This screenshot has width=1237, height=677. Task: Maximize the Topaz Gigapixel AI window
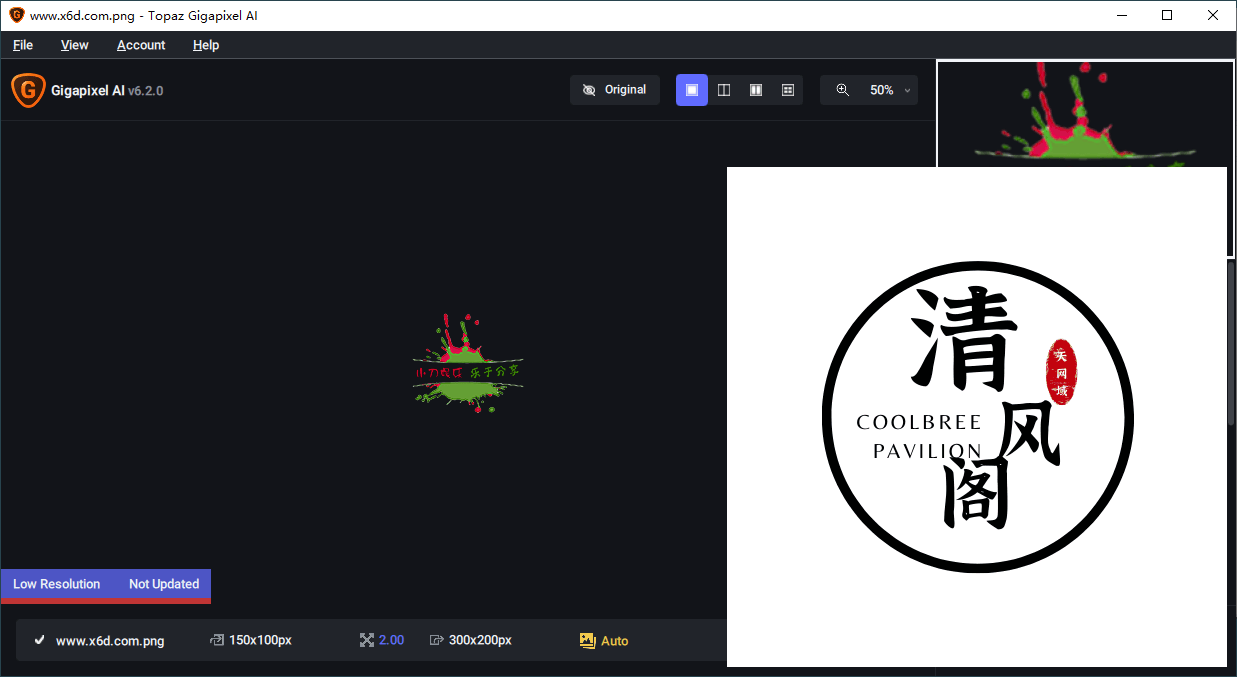(1167, 15)
